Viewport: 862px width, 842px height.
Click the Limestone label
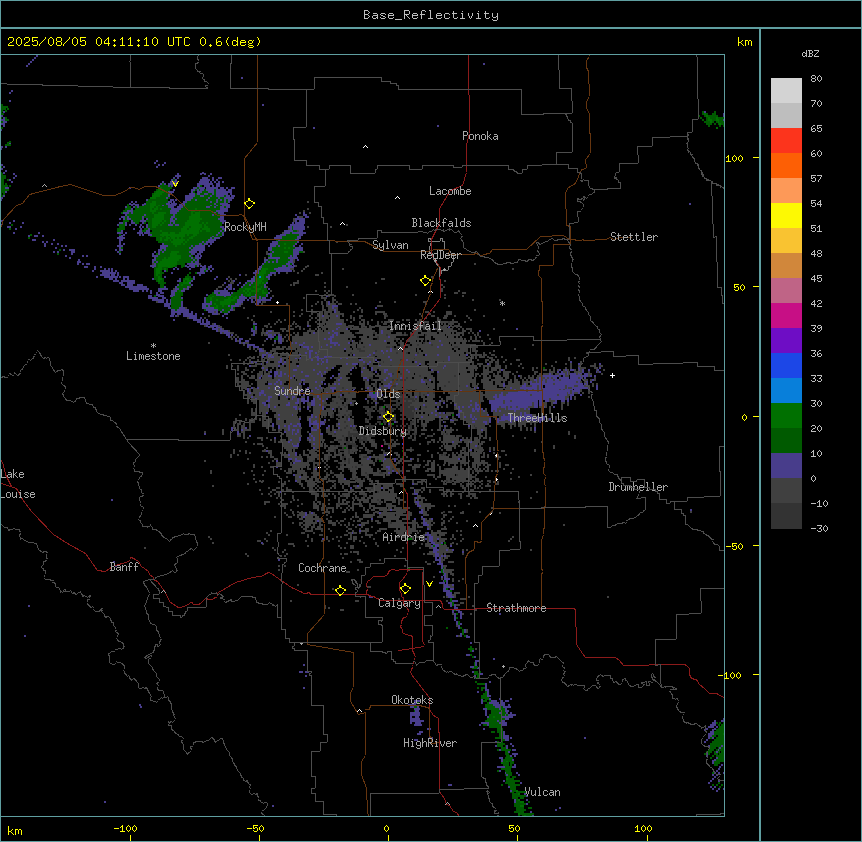[153, 356]
